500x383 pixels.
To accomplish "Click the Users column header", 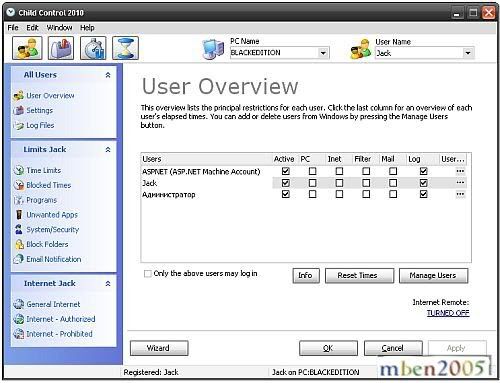I will 206,159.
